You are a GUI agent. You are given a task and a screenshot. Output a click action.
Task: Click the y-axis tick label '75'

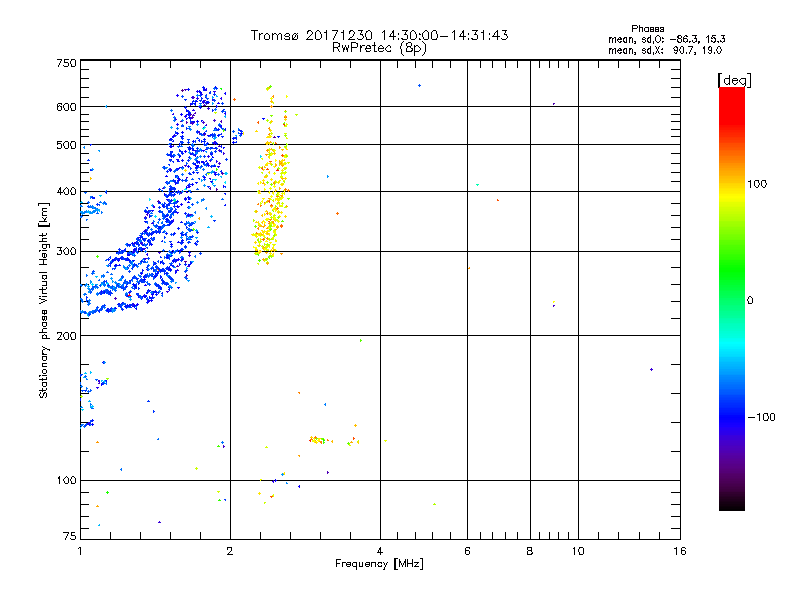70,536
